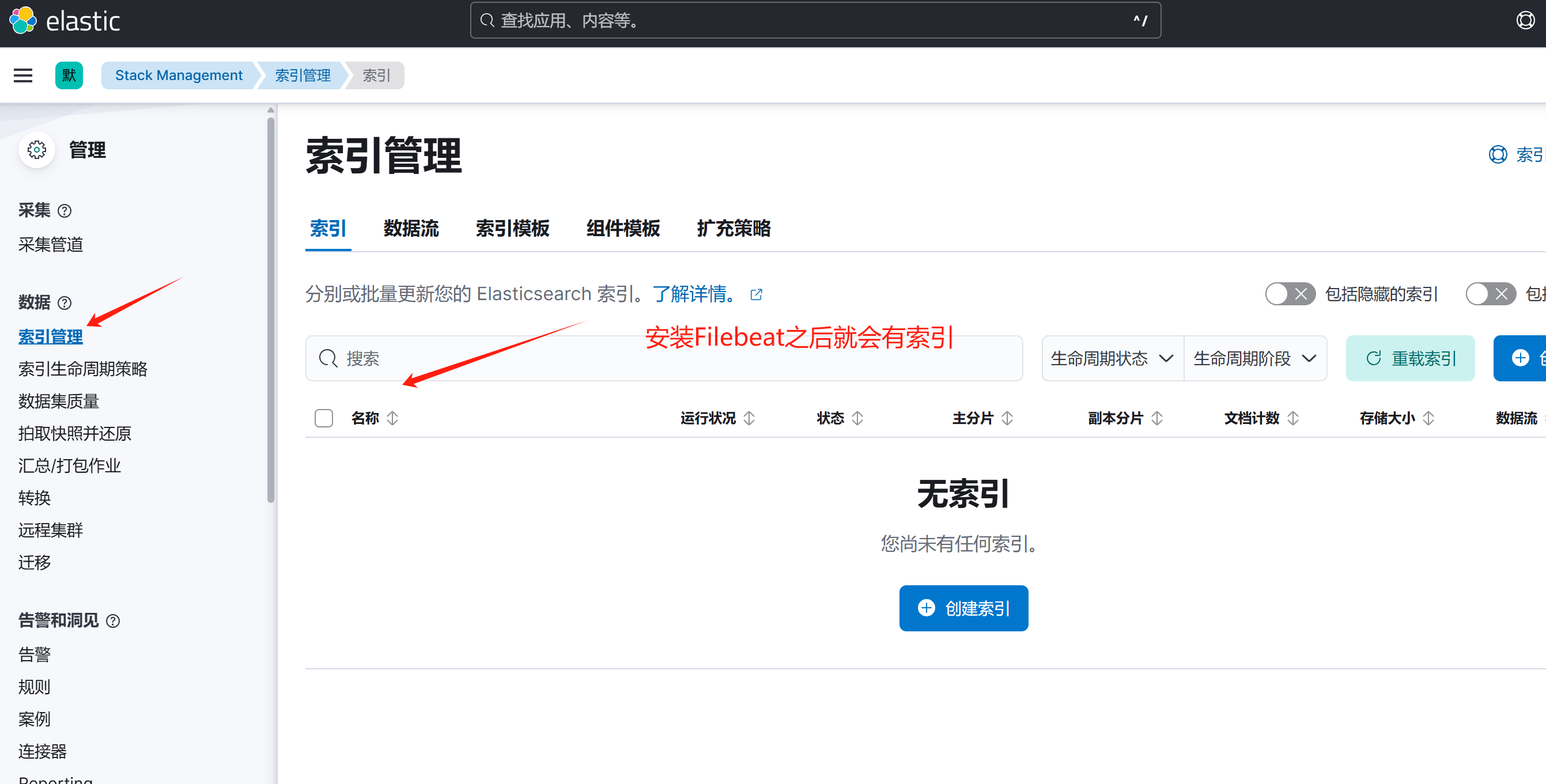Image resolution: width=1546 pixels, height=784 pixels.
Task: Open the hamburger navigation menu
Action: [x=23, y=75]
